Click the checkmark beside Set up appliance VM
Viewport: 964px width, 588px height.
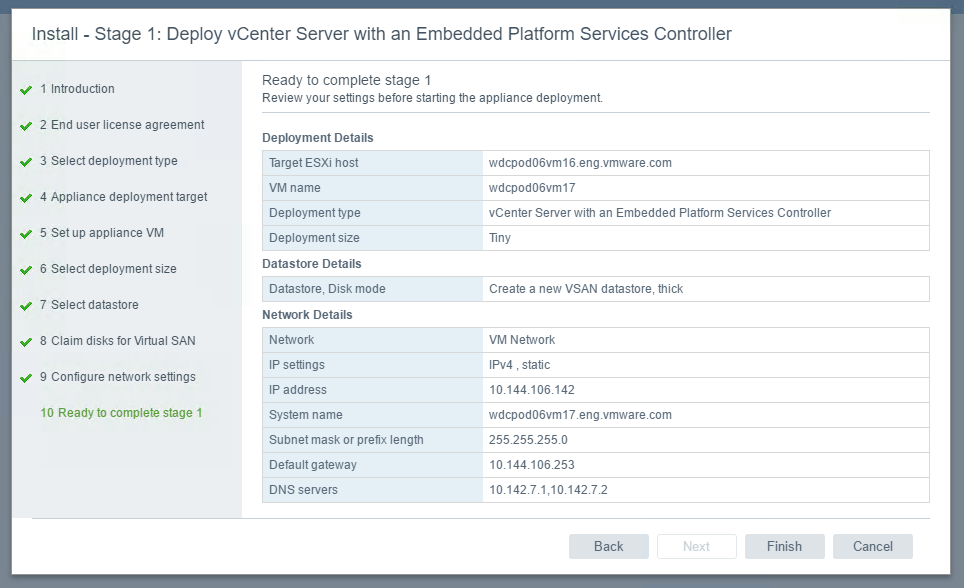point(26,234)
